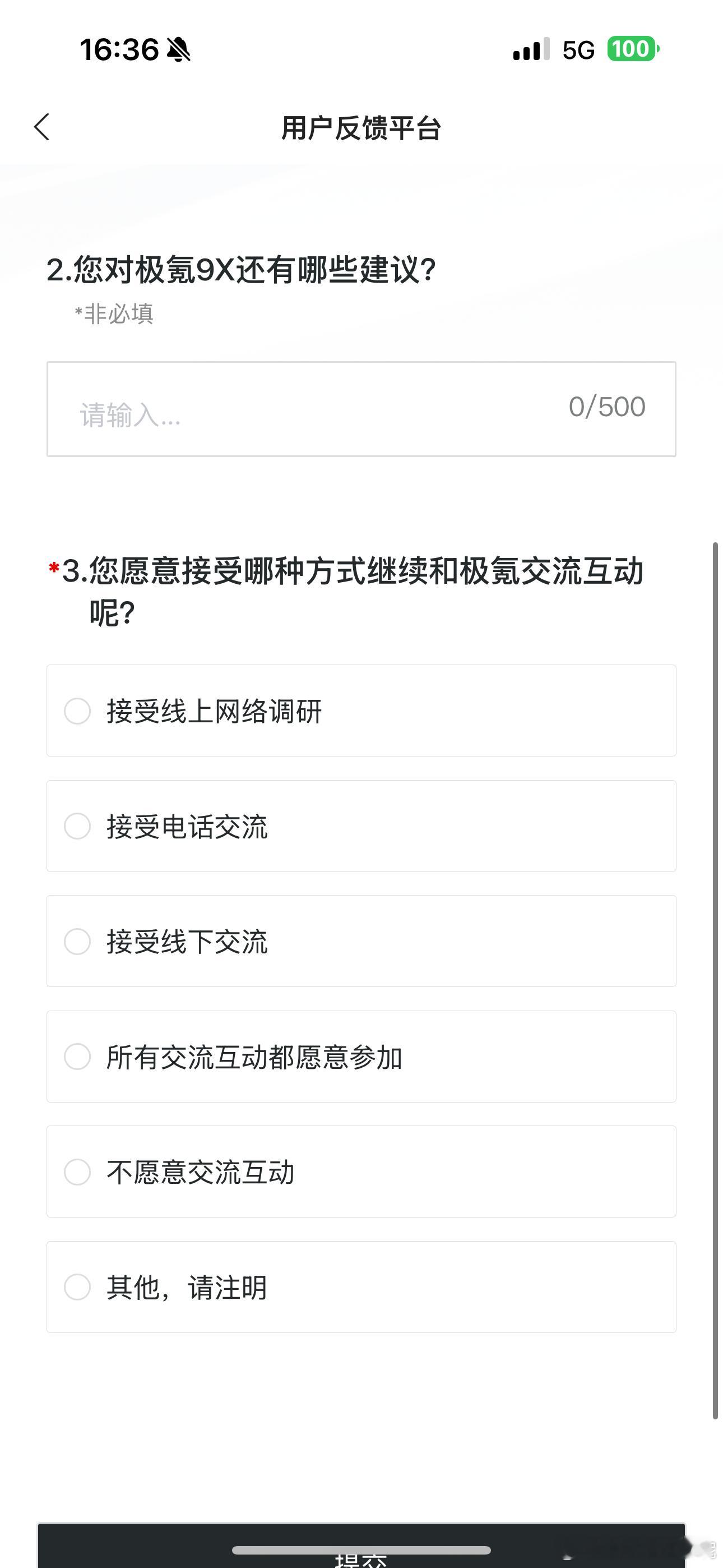Select radio for 接受电话交流
The height and width of the screenshot is (1568, 723).
click(77, 826)
